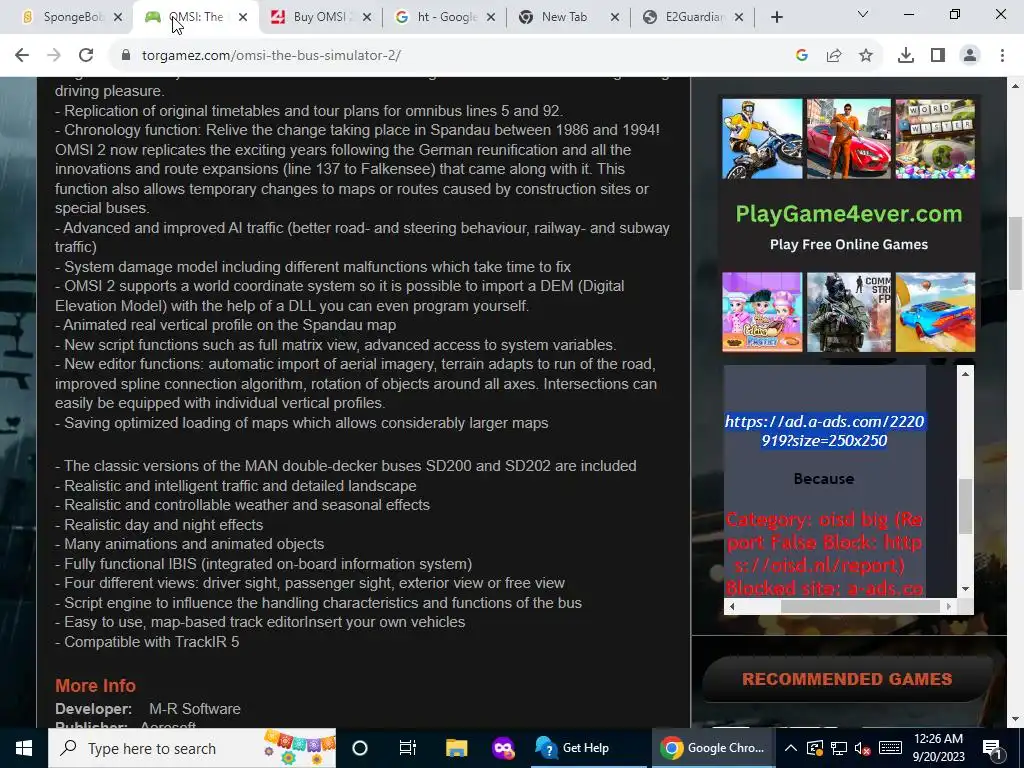Viewport: 1024px width, 768px height.
Task: Open the red sports car game thumbnail
Action: pyautogui.click(x=848, y=138)
